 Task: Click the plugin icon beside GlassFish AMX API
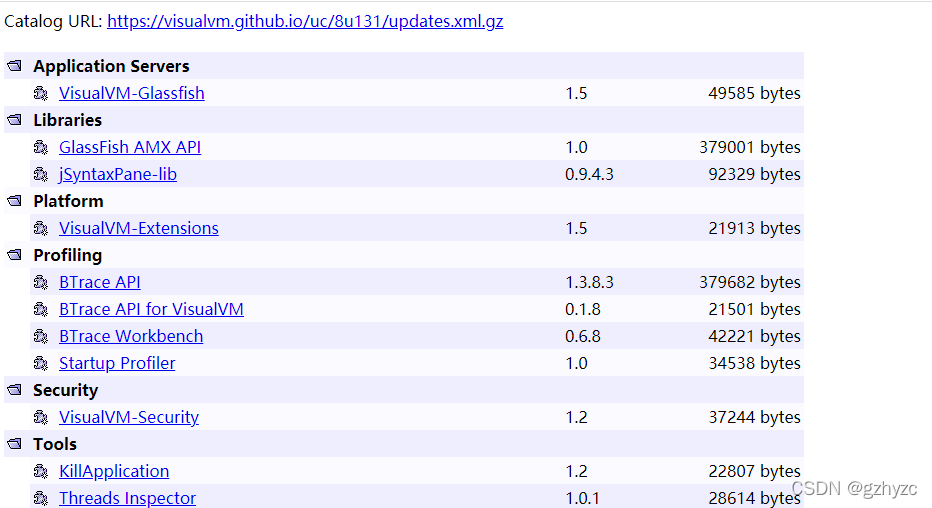pos(40,147)
